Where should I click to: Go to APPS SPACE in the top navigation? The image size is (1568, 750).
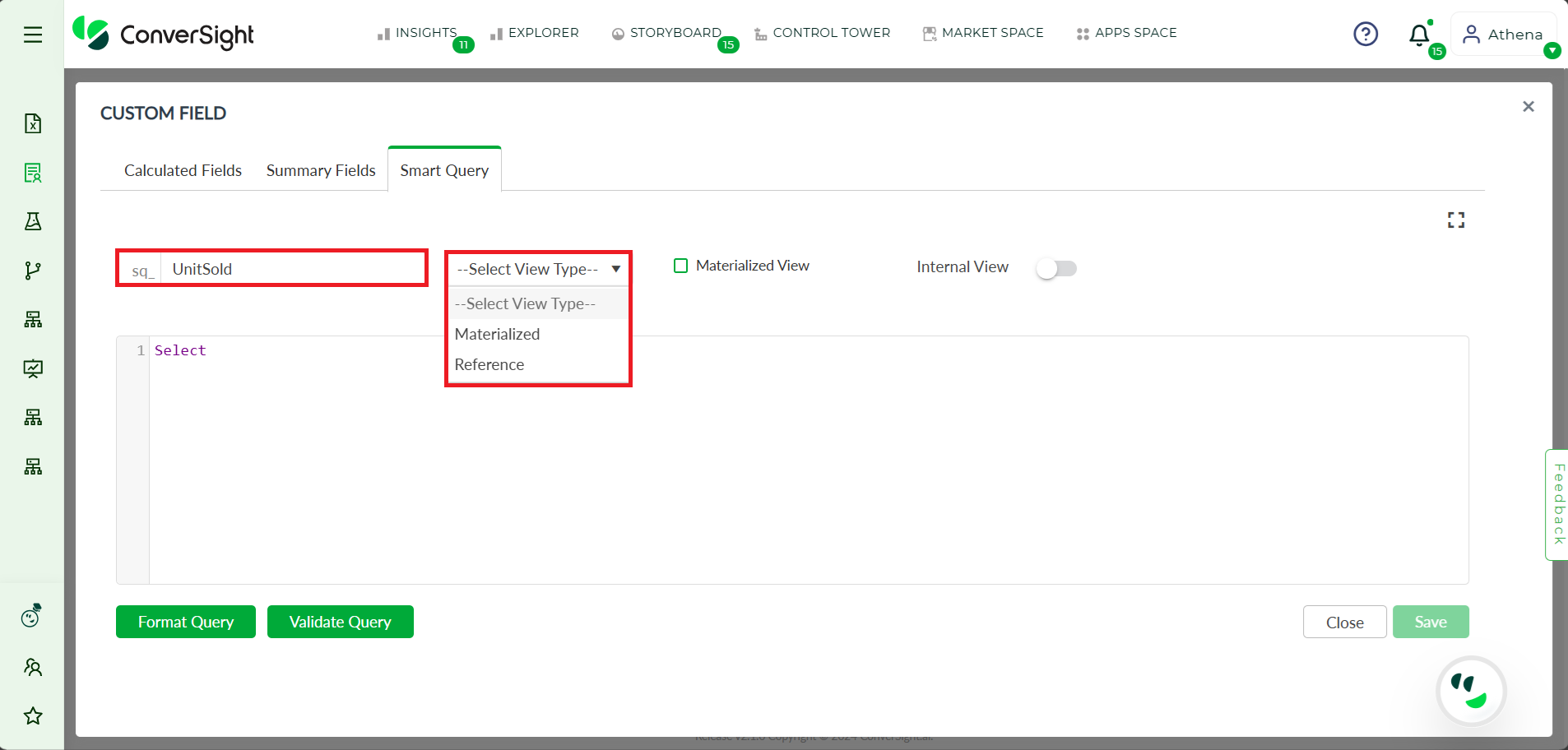pos(1127,33)
